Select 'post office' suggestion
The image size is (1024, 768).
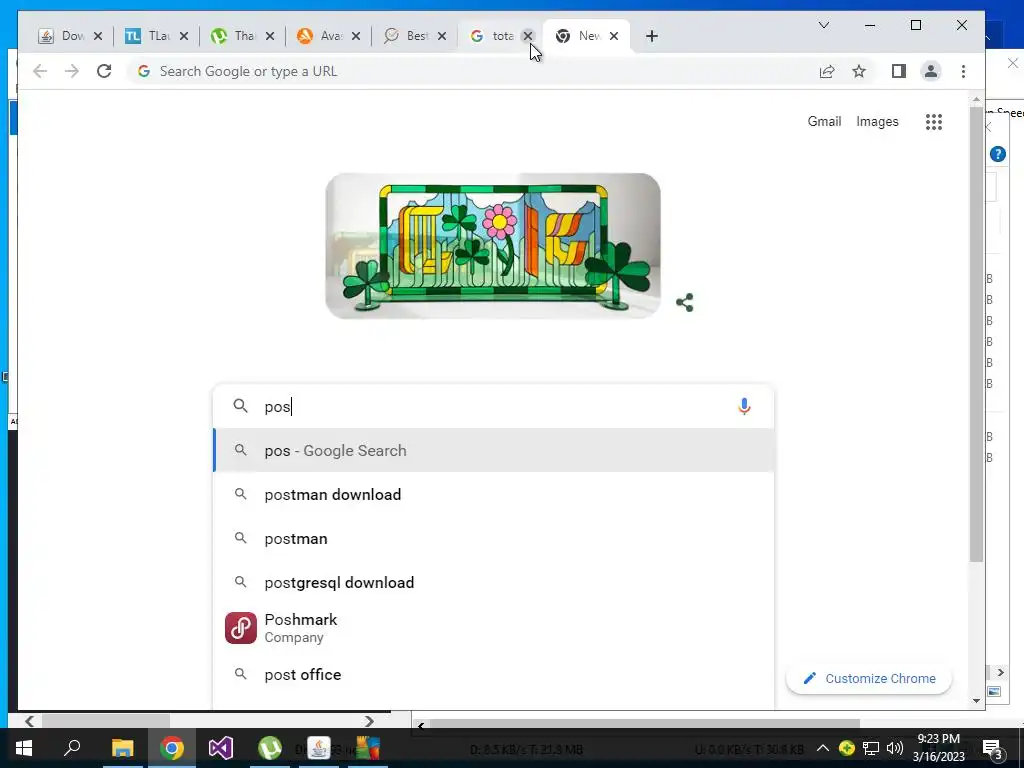pos(493,675)
